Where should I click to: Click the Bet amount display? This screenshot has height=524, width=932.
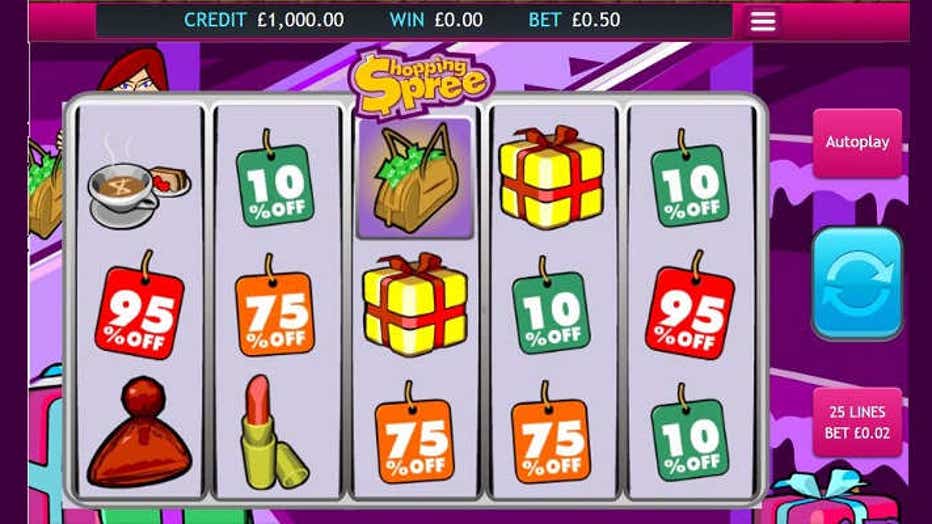(574, 20)
